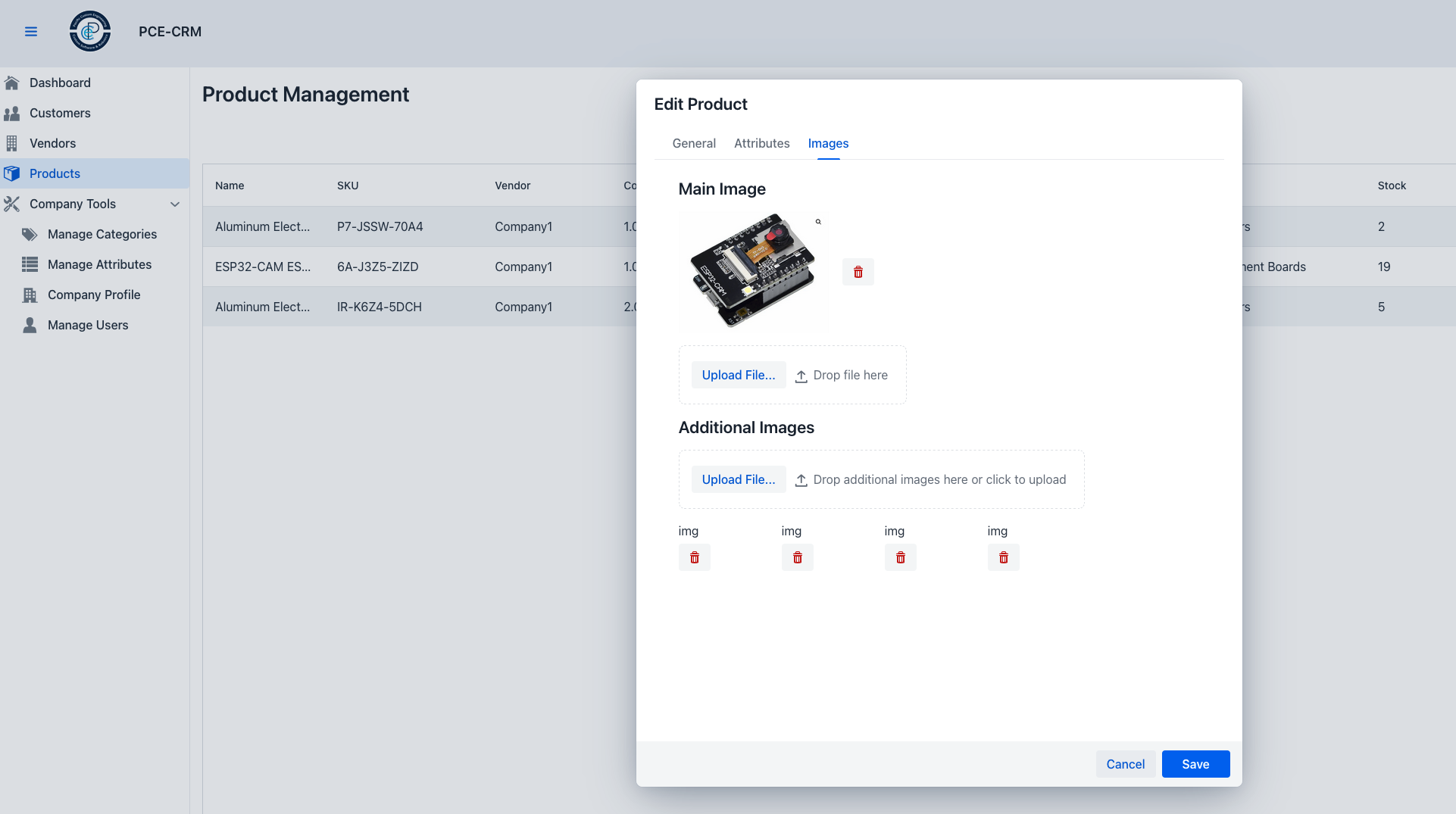Screen dimensions: 1456x814
Task: Select the Images tab
Action: (828, 143)
